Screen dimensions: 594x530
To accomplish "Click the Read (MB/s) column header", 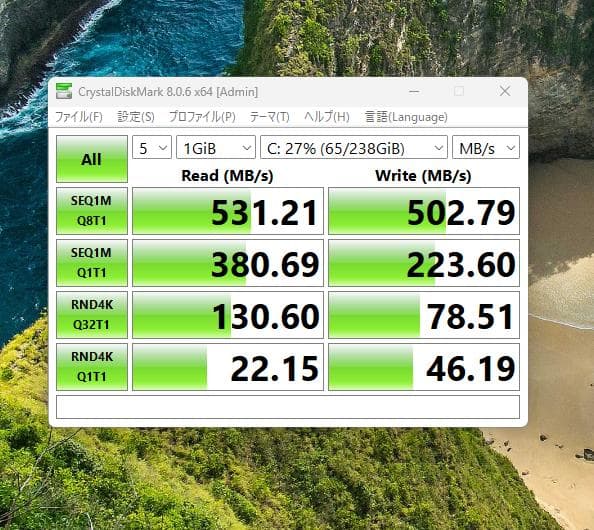I will point(227,176).
